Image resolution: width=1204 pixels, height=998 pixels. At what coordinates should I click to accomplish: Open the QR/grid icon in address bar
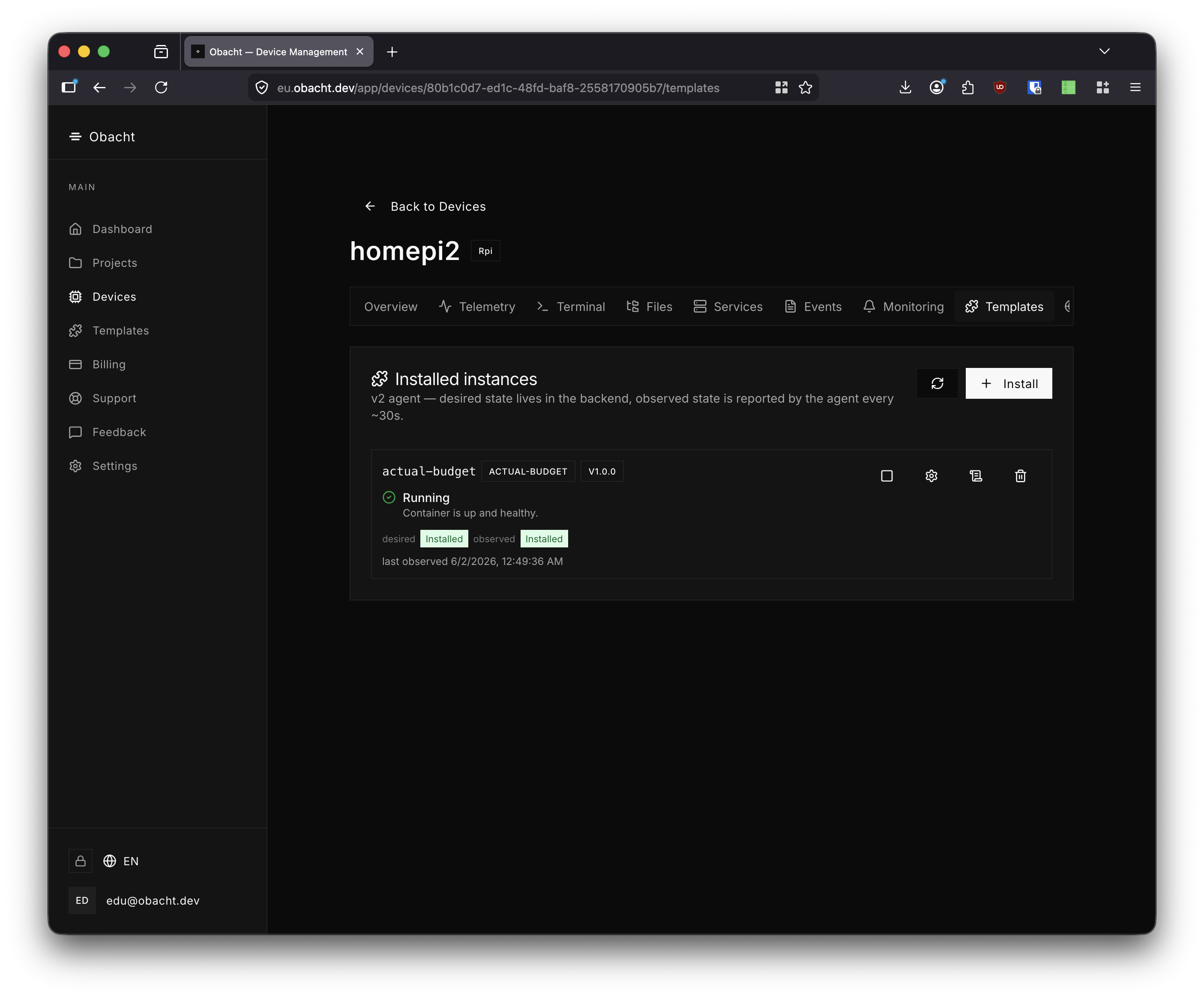(x=781, y=88)
